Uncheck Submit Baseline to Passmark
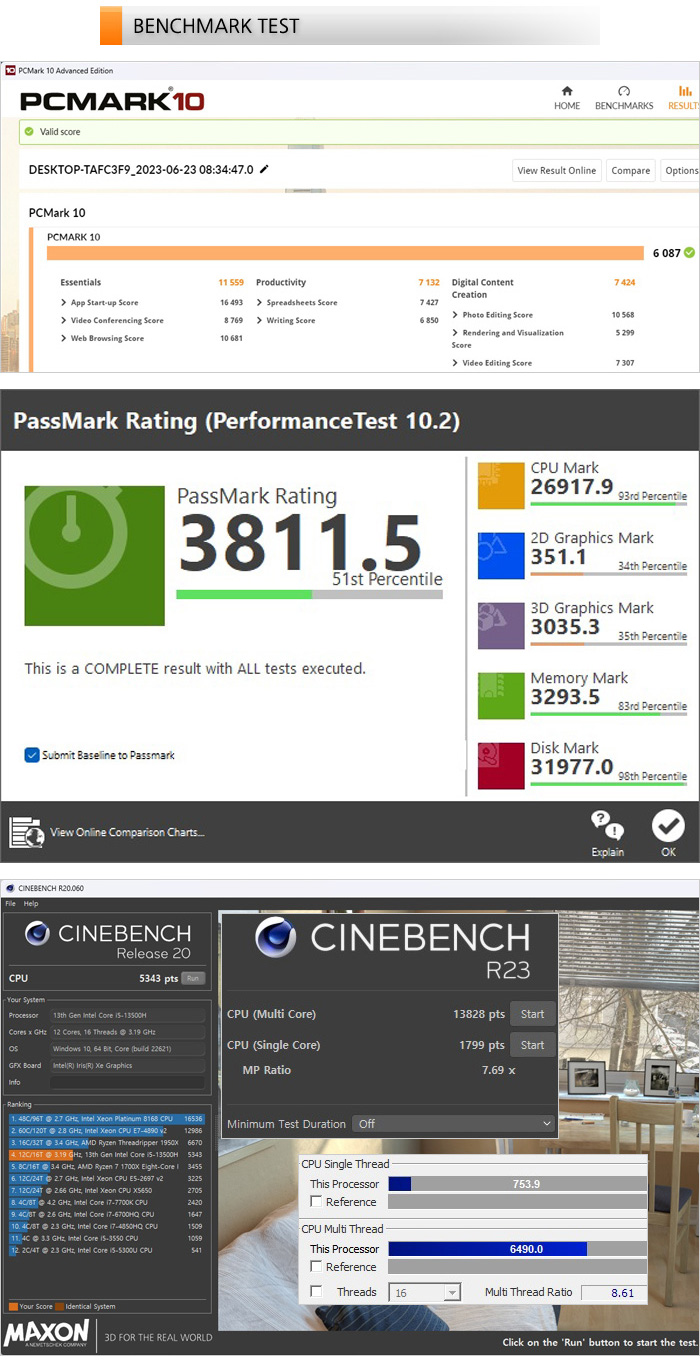The height and width of the screenshot is (1361, 700). pos(32,755)
